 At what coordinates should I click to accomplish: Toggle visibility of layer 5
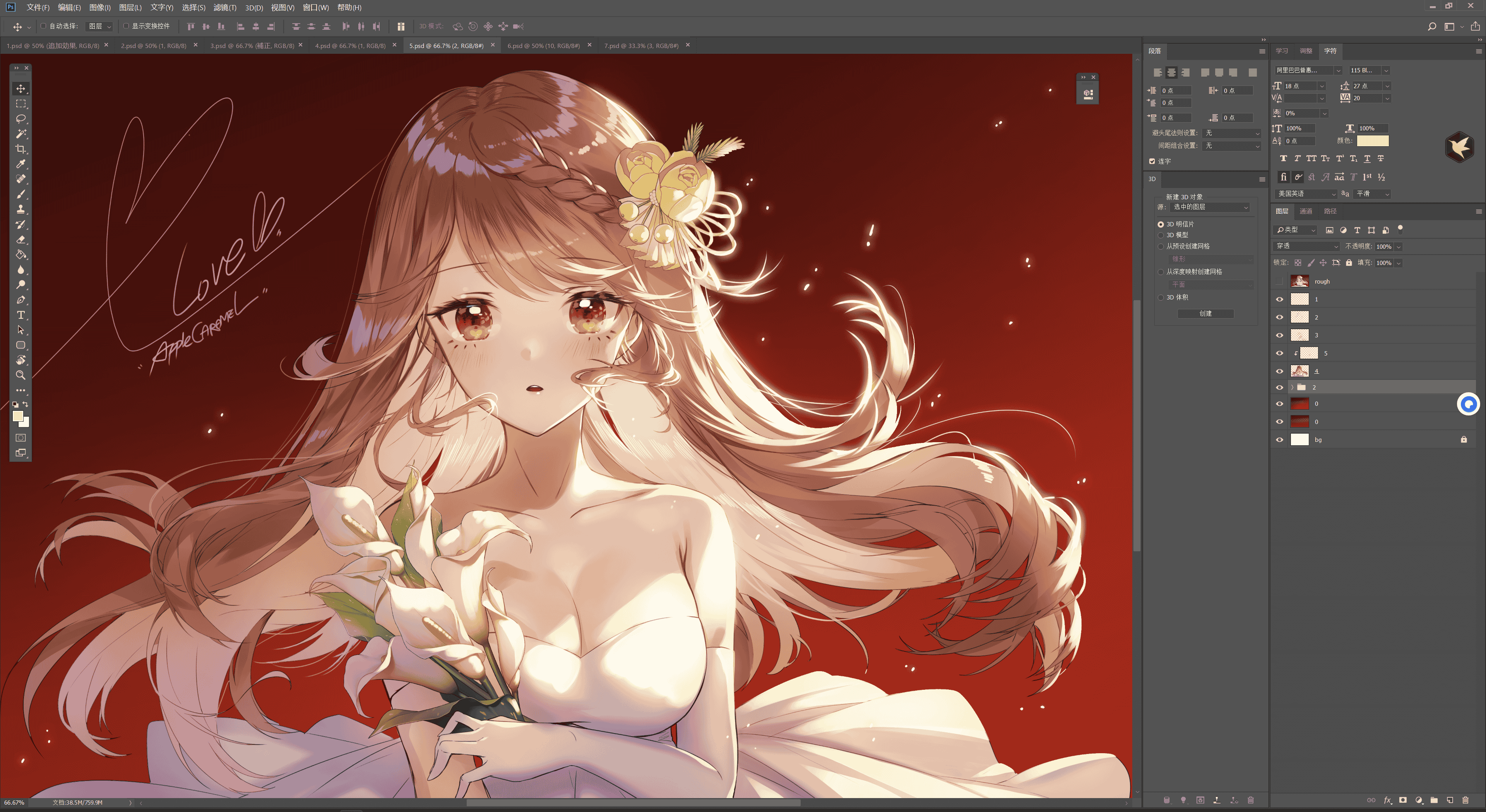tap(1279, 353)
